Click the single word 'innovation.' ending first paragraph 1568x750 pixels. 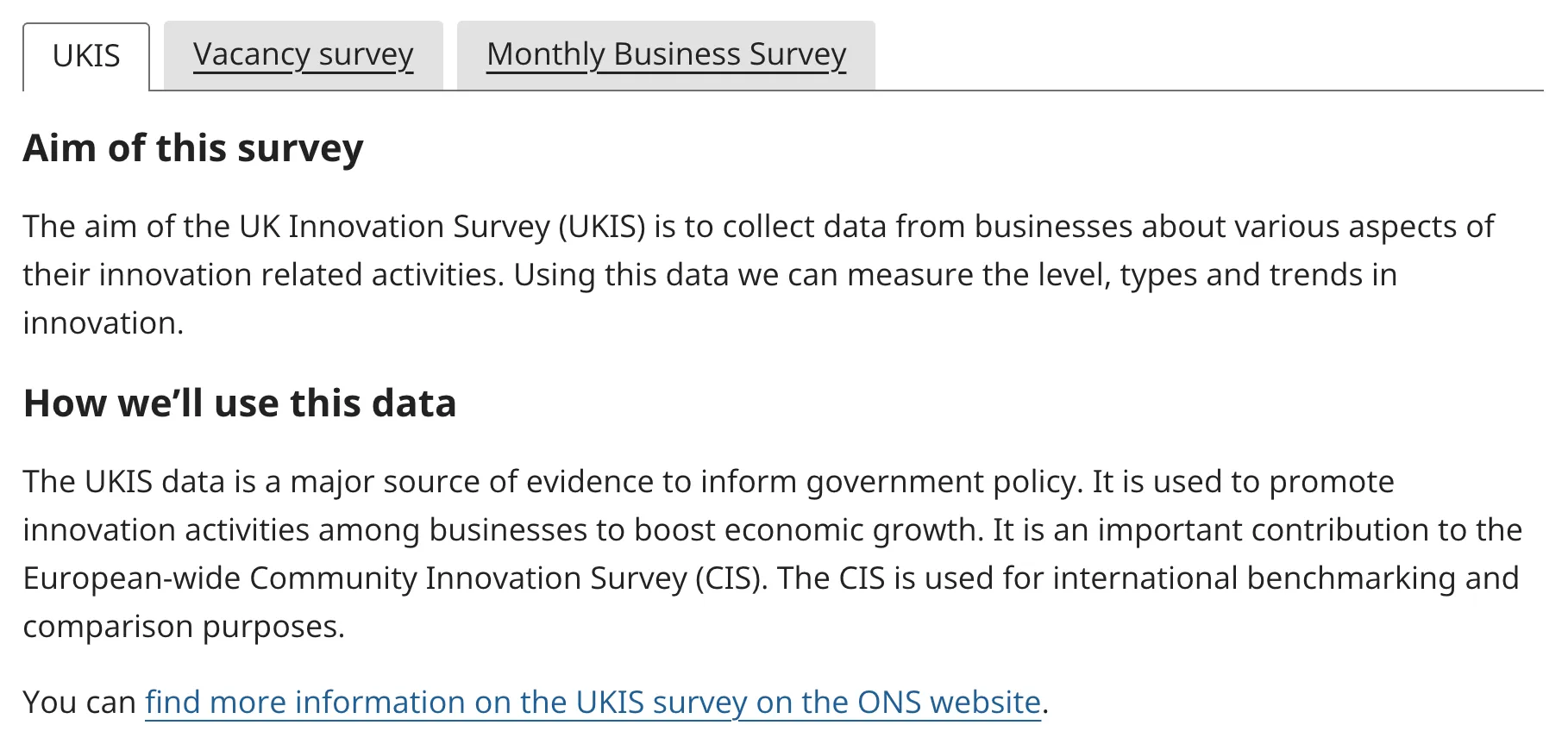[103, 323]
